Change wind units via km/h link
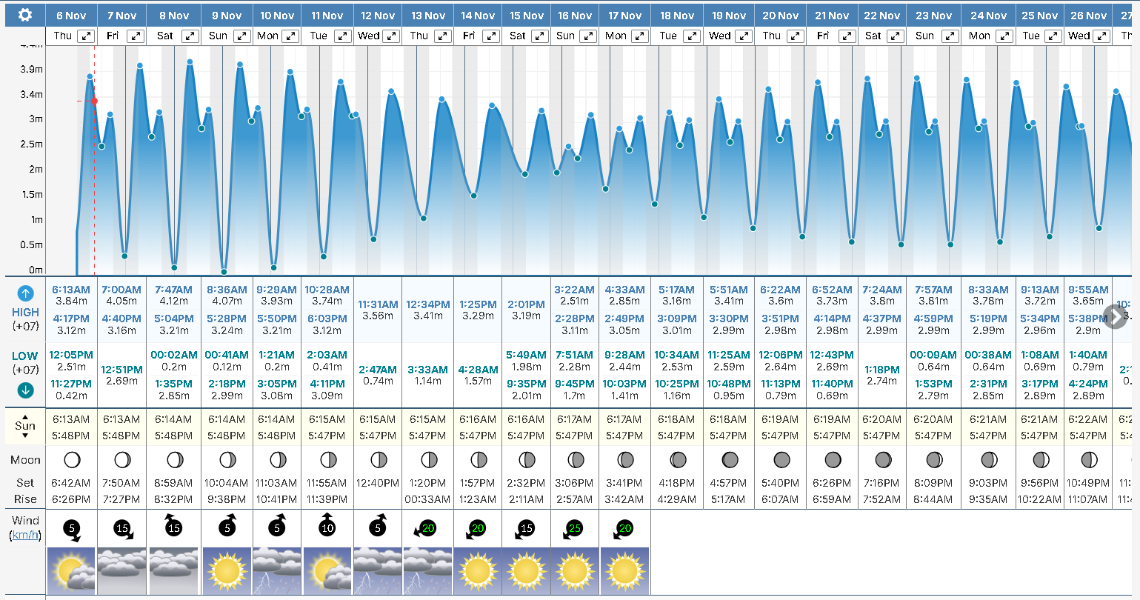 pyautogui.click(x=25, y=535)
